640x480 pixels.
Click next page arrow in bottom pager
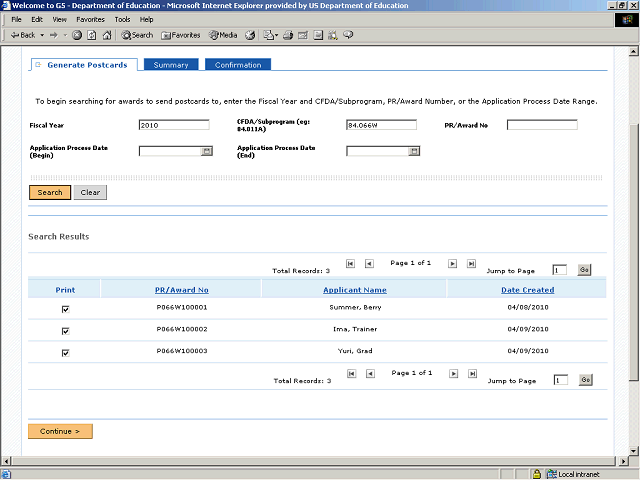(453, 374)
